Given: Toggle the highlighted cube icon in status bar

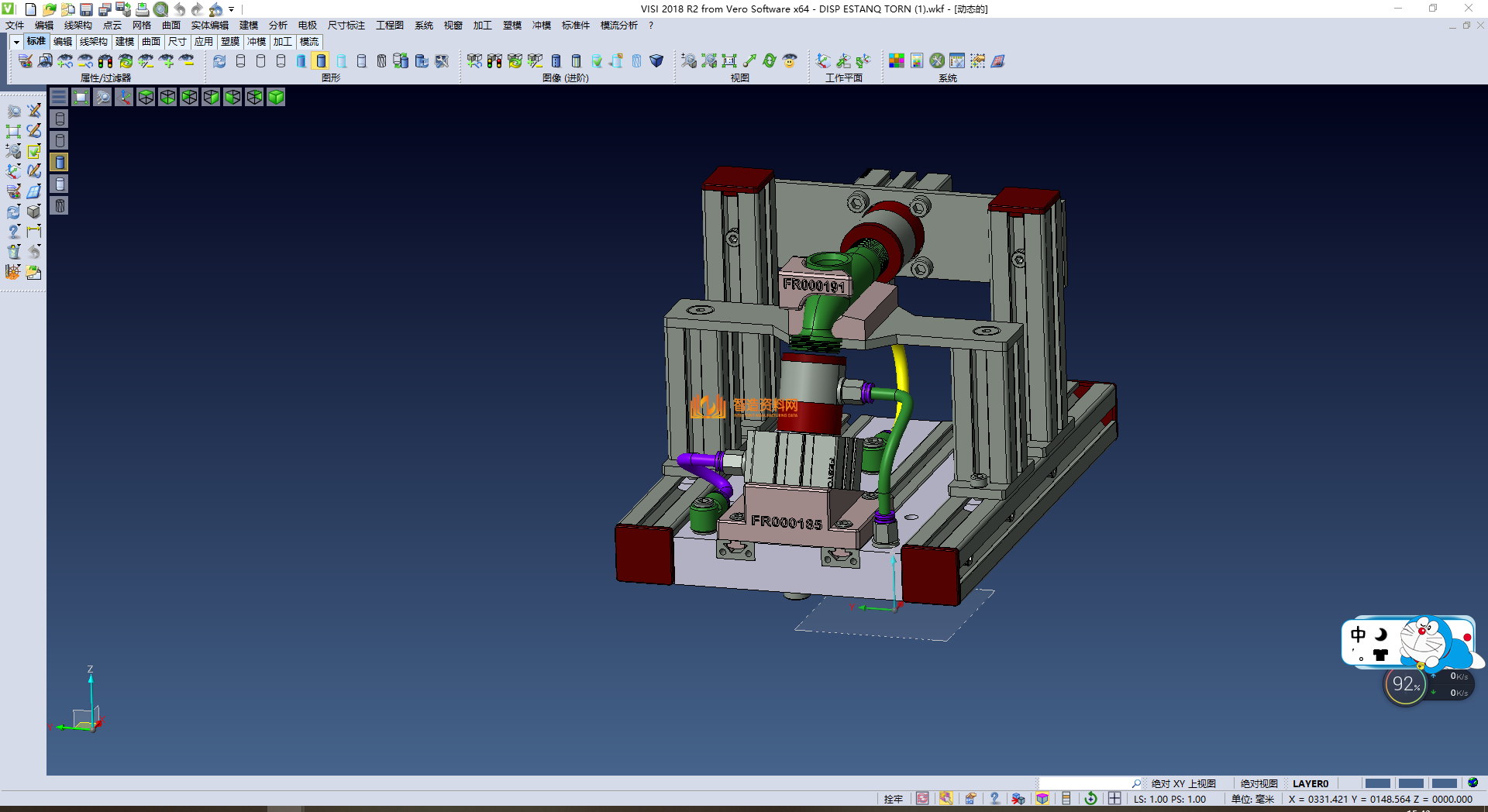Looking at the screenshot, I should pos(1042,799).
